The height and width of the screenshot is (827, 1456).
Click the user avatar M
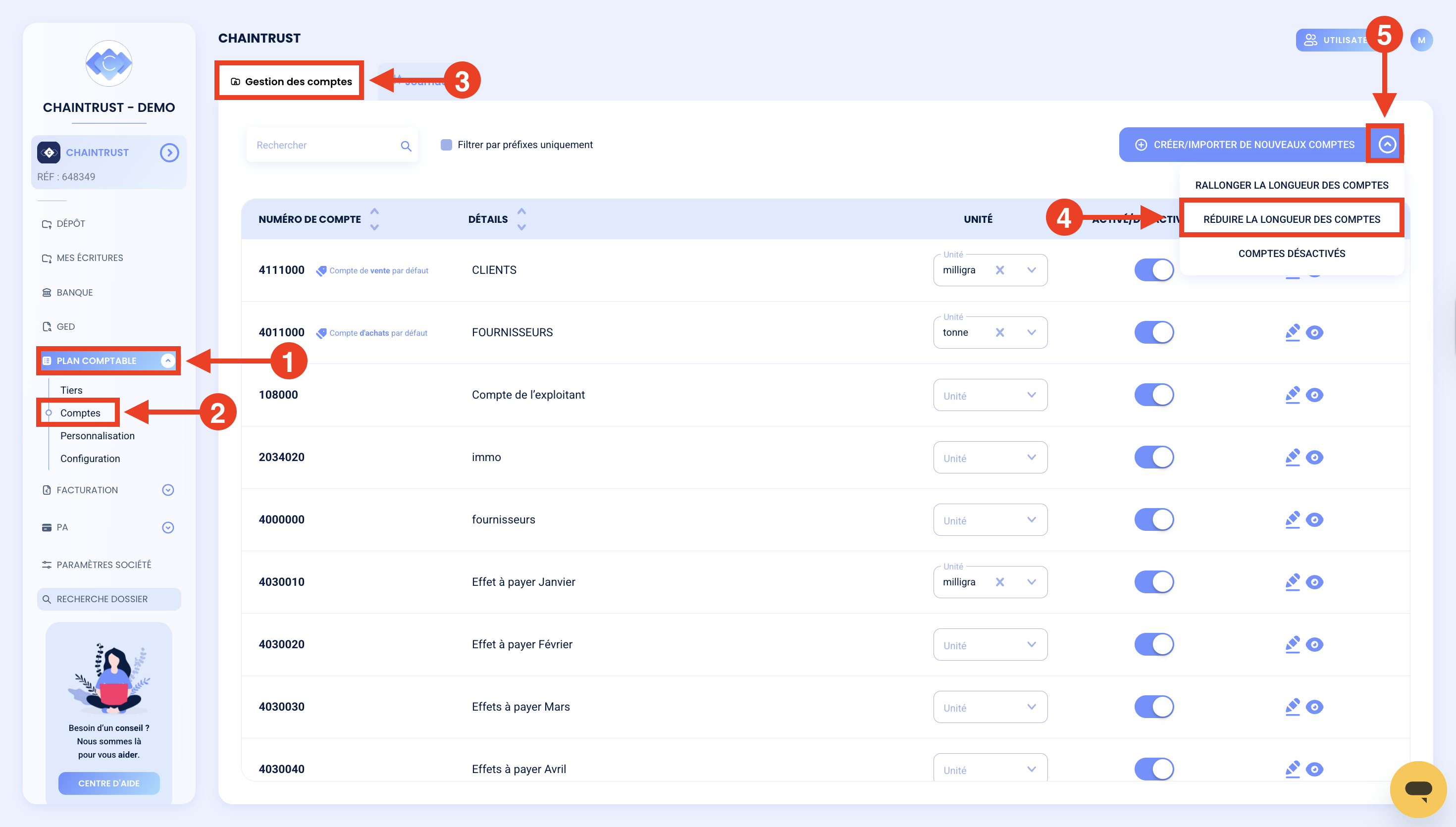pos(1421,40)
